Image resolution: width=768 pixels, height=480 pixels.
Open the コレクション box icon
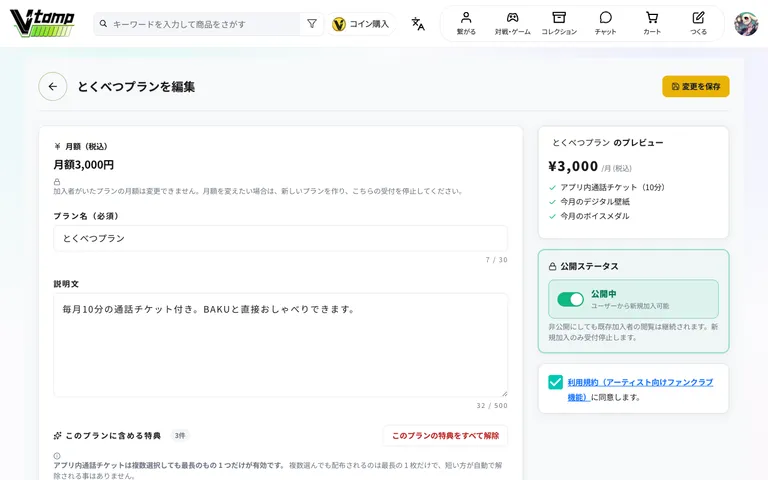559,18
